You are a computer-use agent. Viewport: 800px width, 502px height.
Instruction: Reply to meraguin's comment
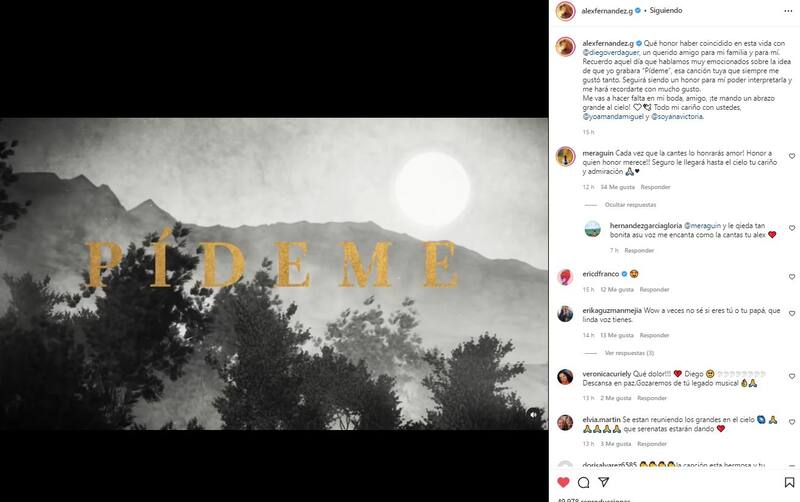coord(655,187)
